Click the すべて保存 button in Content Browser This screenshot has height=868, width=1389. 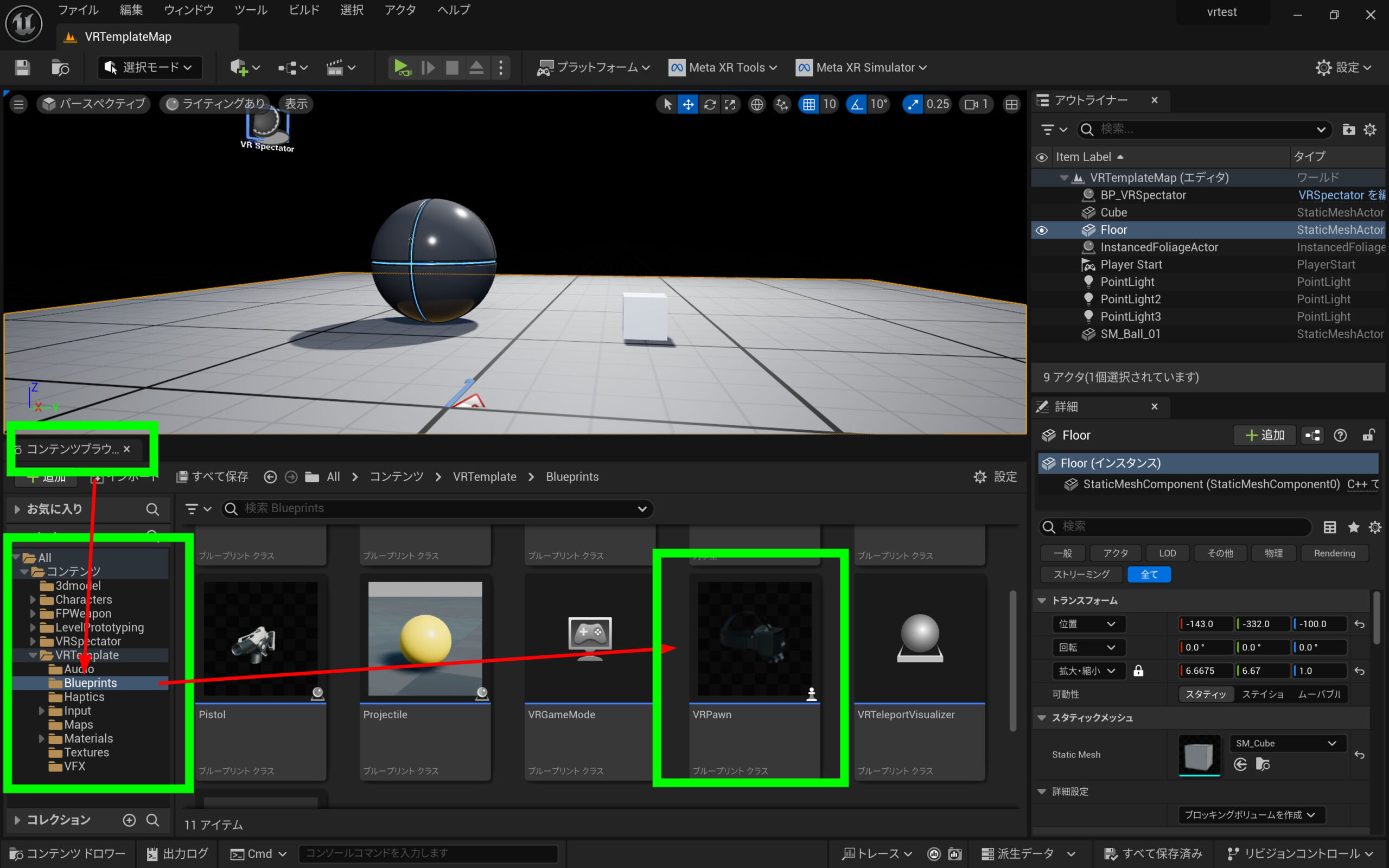[212, 476]
